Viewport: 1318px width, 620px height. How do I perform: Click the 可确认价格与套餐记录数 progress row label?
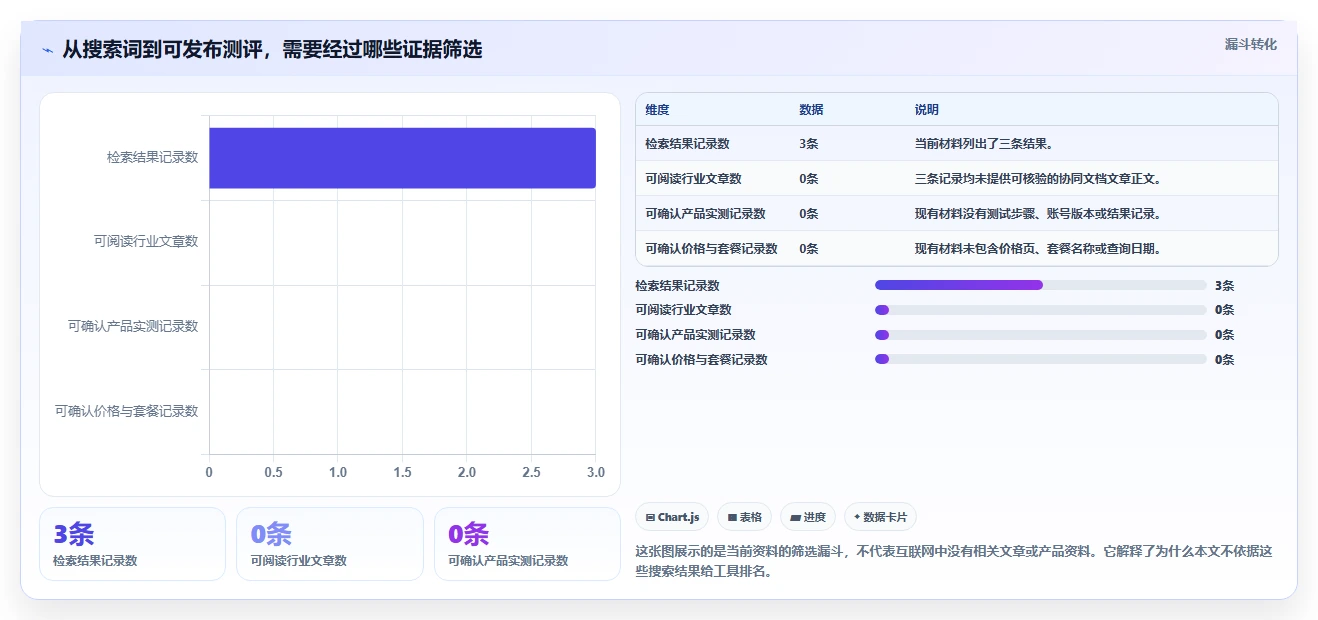pyautogui.click(x=701, y=359)
